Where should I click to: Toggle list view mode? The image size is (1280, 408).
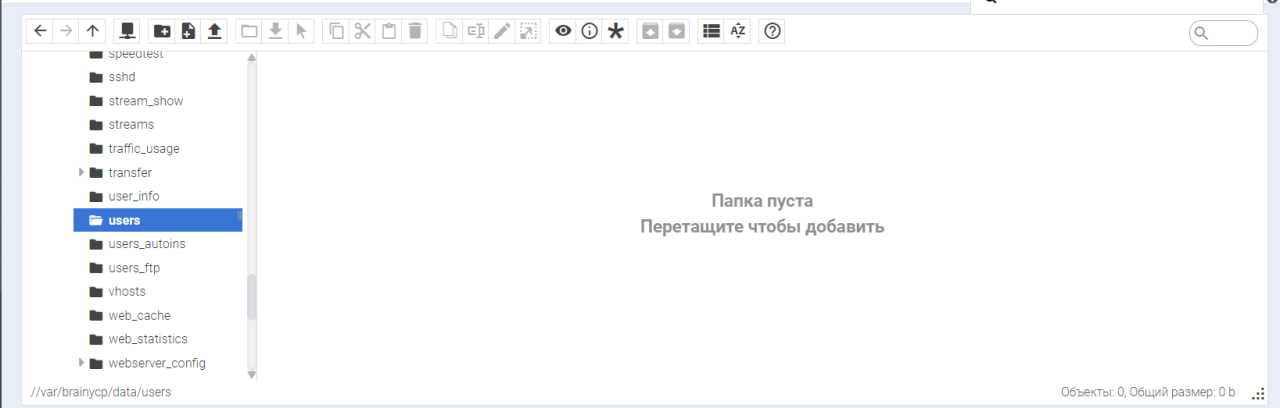tap(711, 31)
